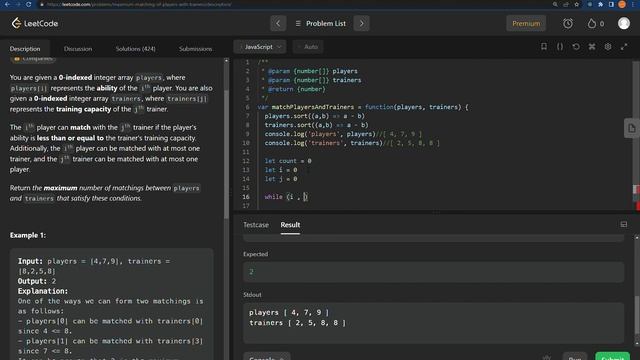Bookmark page with the star icon

point(576,4)
